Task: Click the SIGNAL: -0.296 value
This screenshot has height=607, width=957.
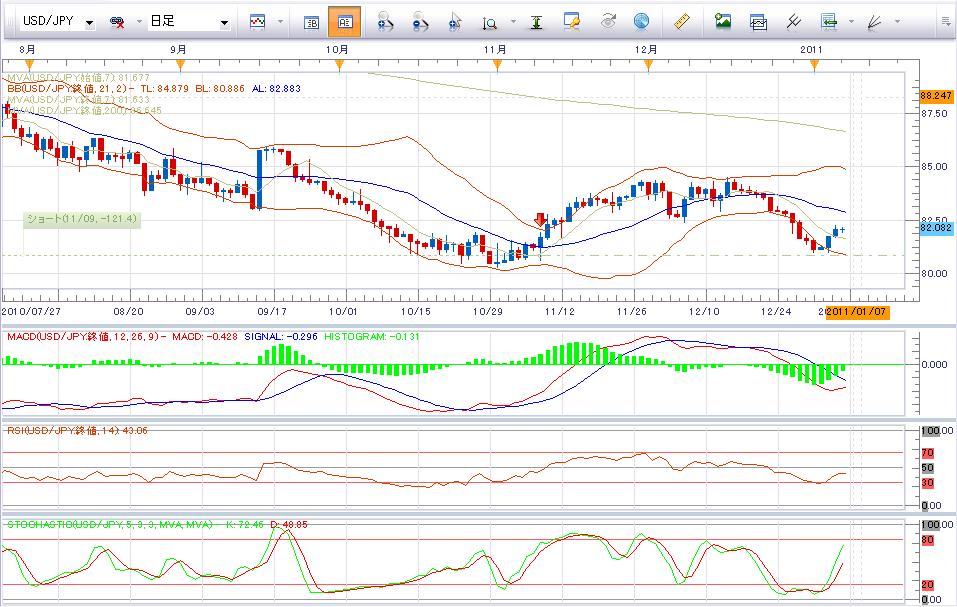Action: 281,336
